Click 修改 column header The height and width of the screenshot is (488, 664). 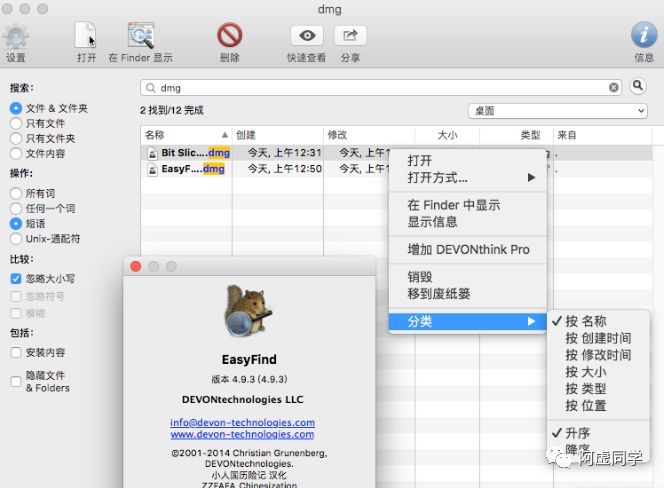click(x=369, y=135)
